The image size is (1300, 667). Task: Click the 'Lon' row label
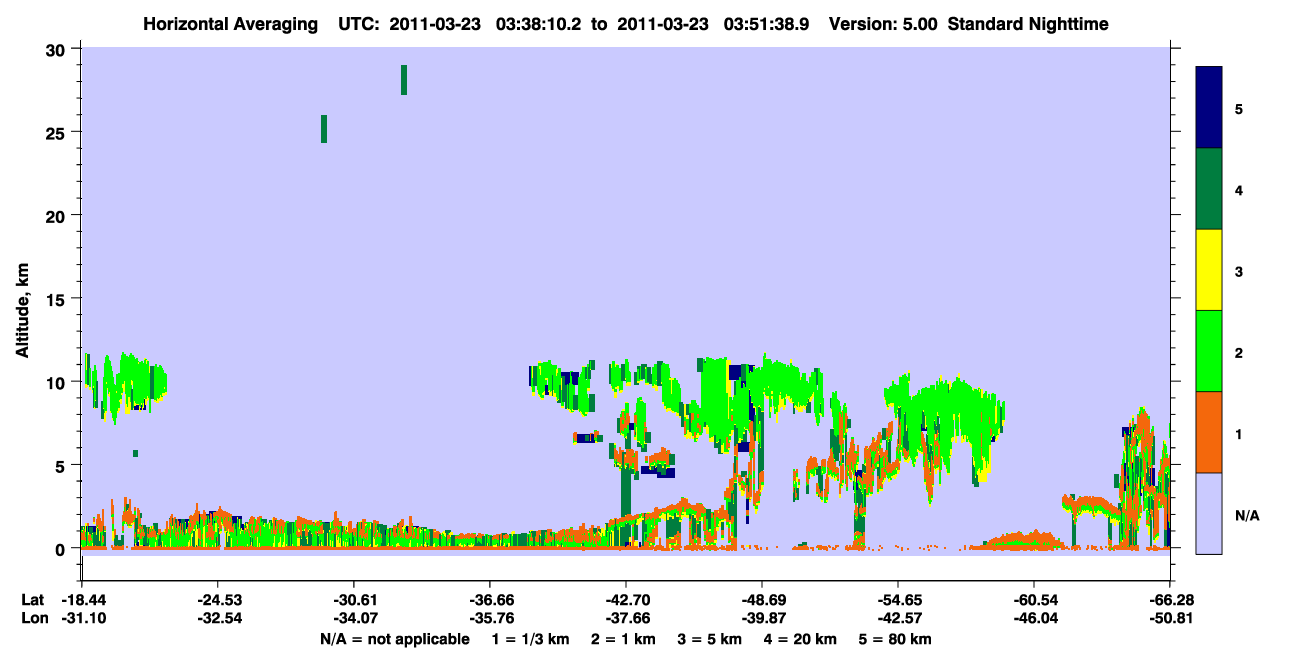33,618
